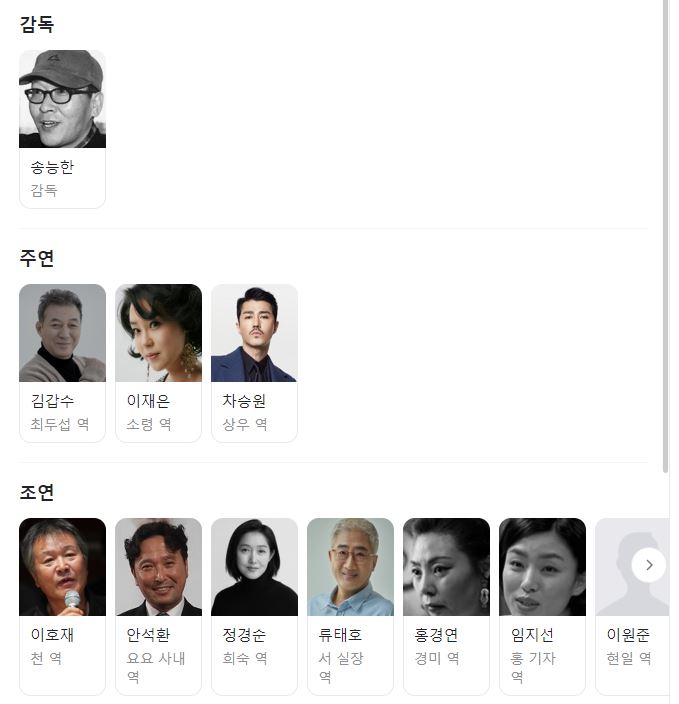Select 정경순's profile photo

pos(254,567)
